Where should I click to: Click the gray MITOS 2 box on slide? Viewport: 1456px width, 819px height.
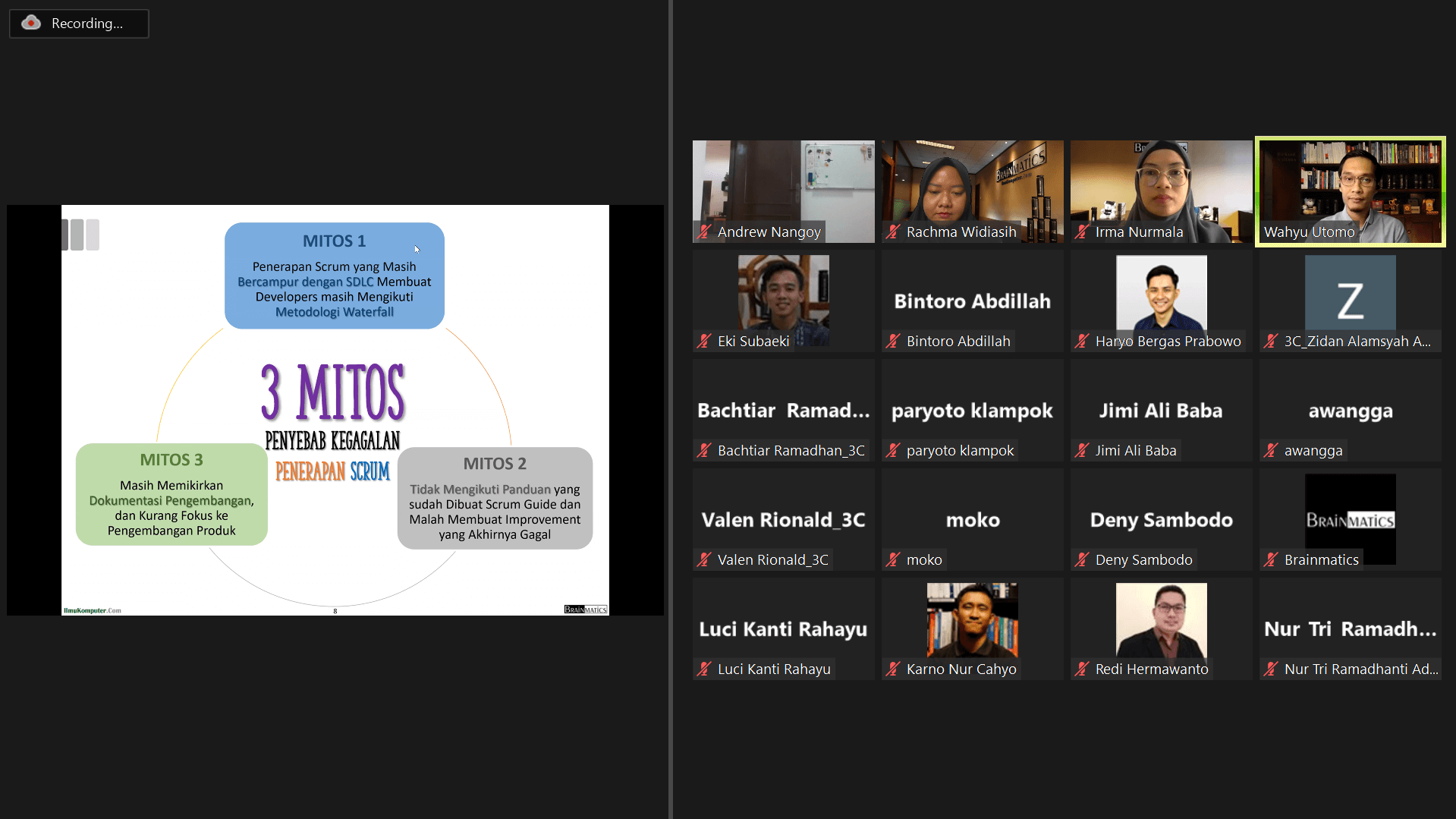pos(495,498)
